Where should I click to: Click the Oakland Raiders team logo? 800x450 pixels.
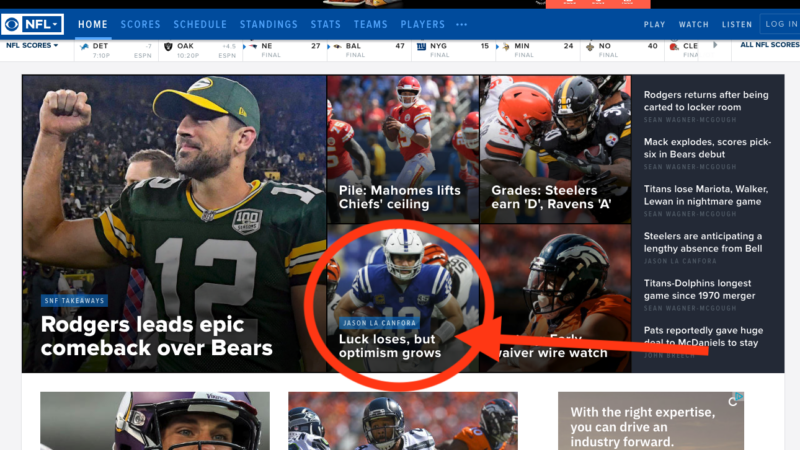tap(168, 46)
